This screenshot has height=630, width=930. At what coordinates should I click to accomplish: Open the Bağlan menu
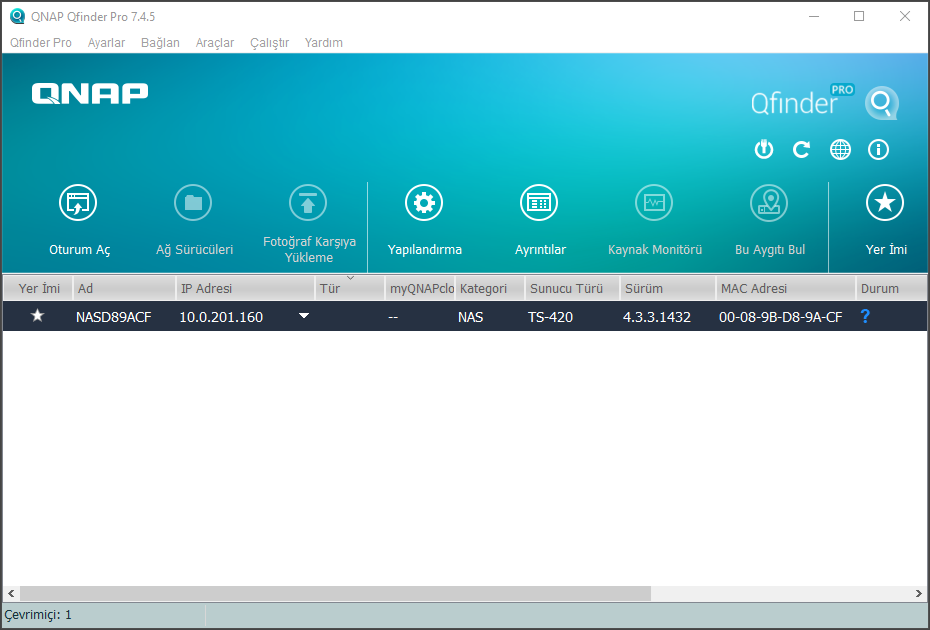[x=160, y=43]
